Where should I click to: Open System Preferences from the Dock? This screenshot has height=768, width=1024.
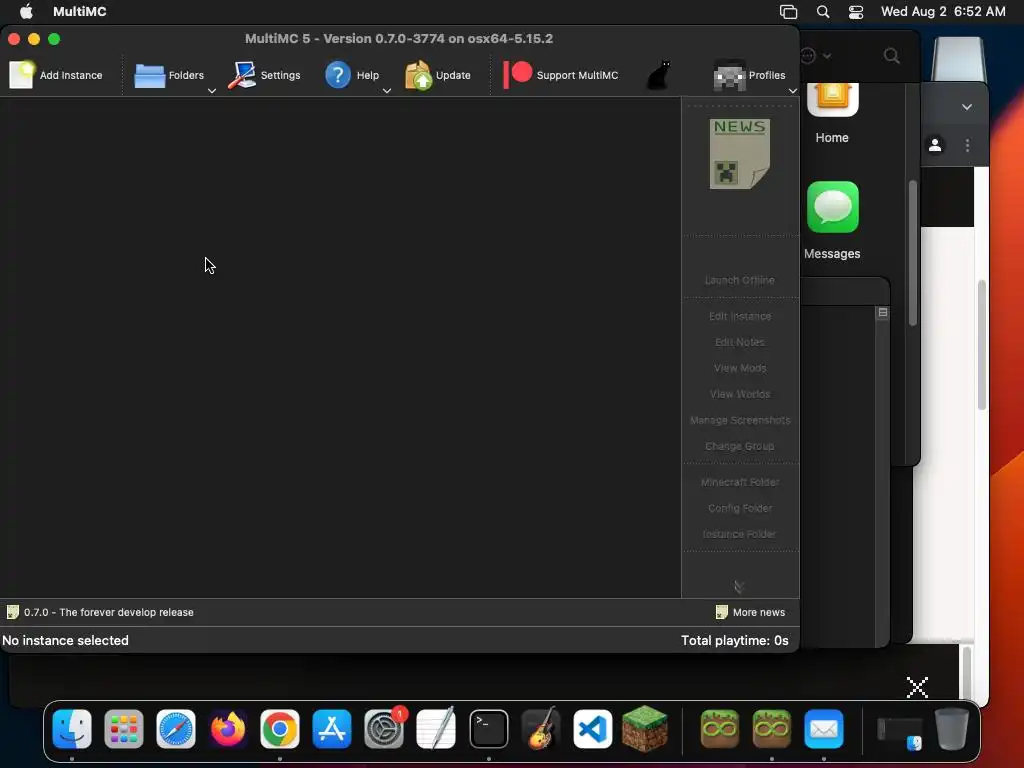(x=384, y=729)
